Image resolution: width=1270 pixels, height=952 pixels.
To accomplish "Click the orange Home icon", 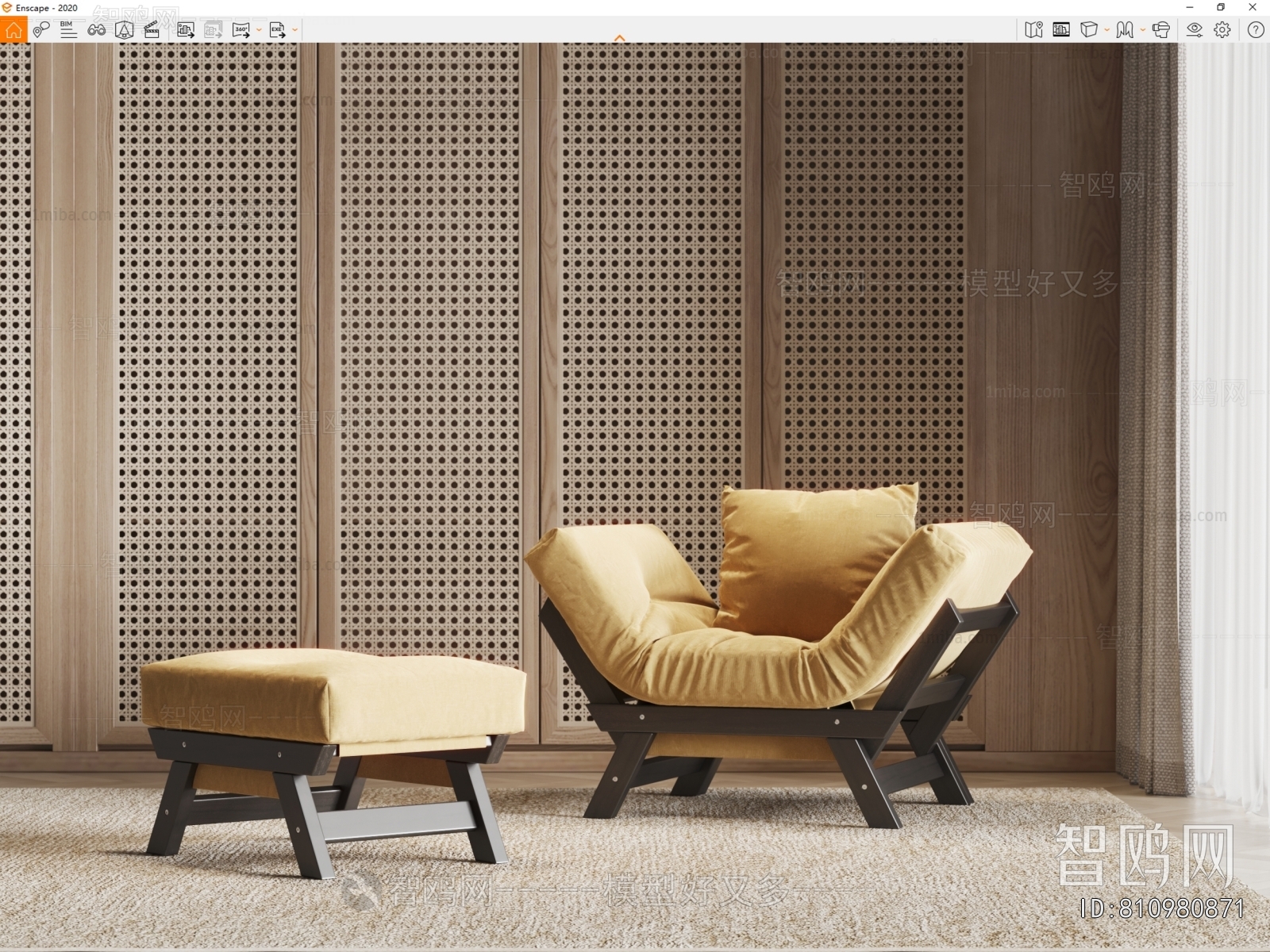I will tap(13, 30).
